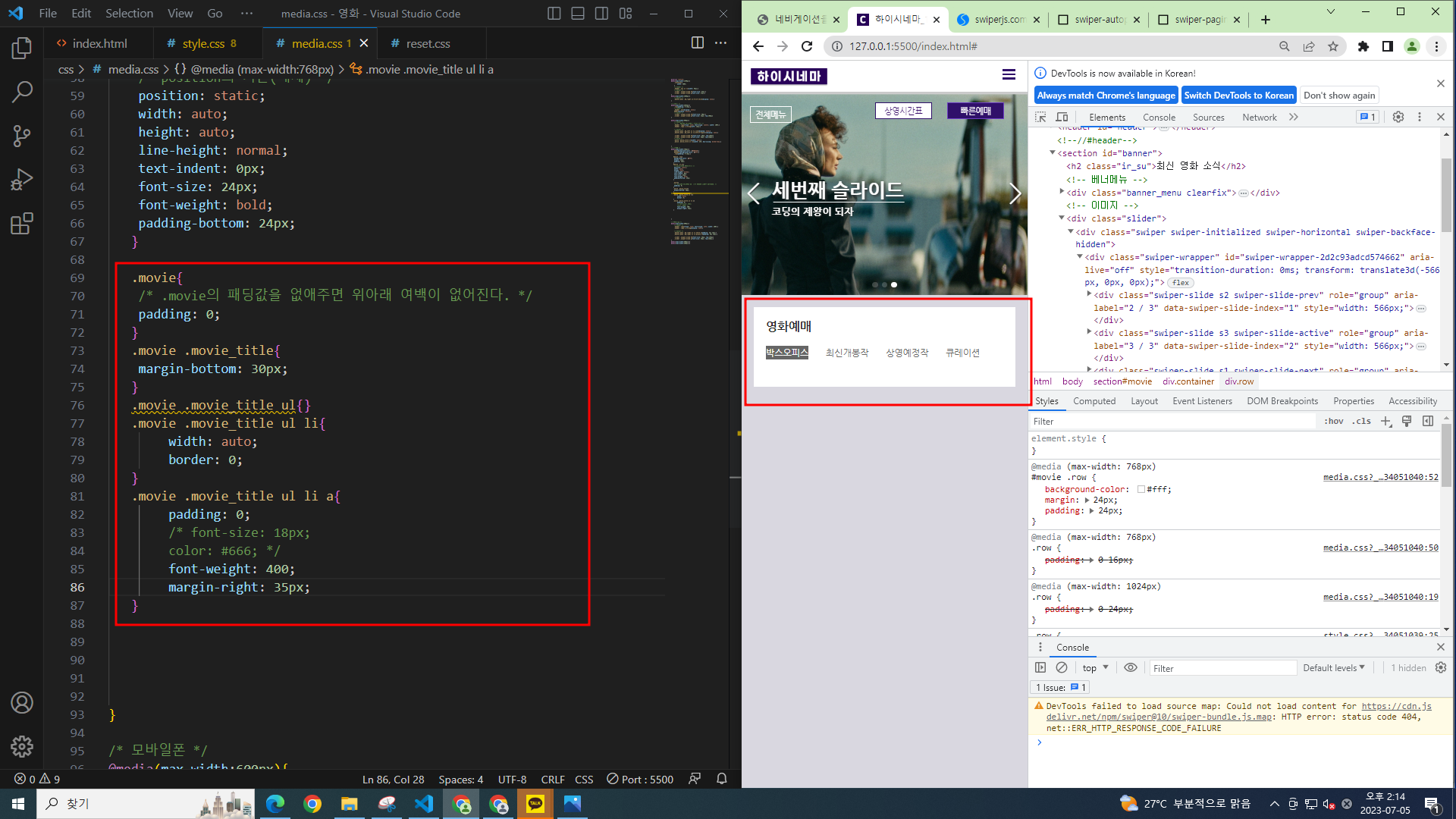Open the media.css source link at line 52

tap(1380, 478)
